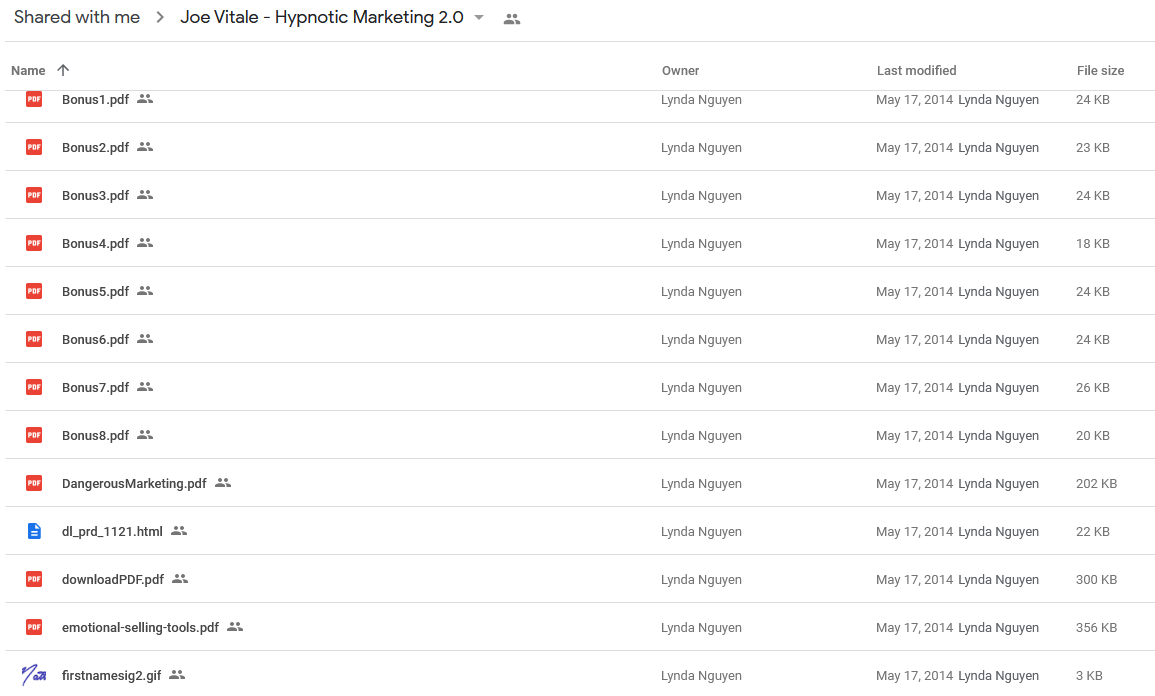Reverse sort direction with the Name arrow
This screenshot has height=696, width=1155.
click(x=63, y=70)
